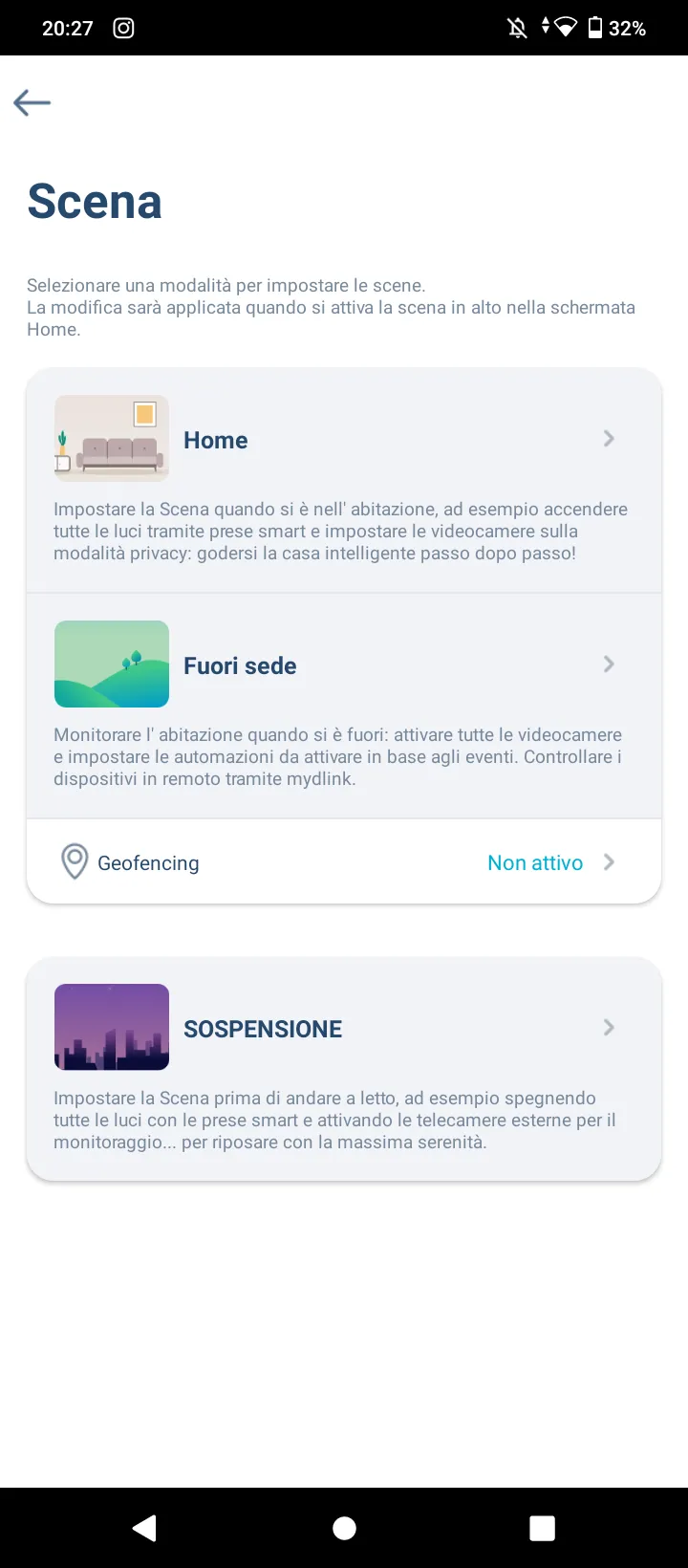Expand the Fuori sede chevron

(609, 664)
